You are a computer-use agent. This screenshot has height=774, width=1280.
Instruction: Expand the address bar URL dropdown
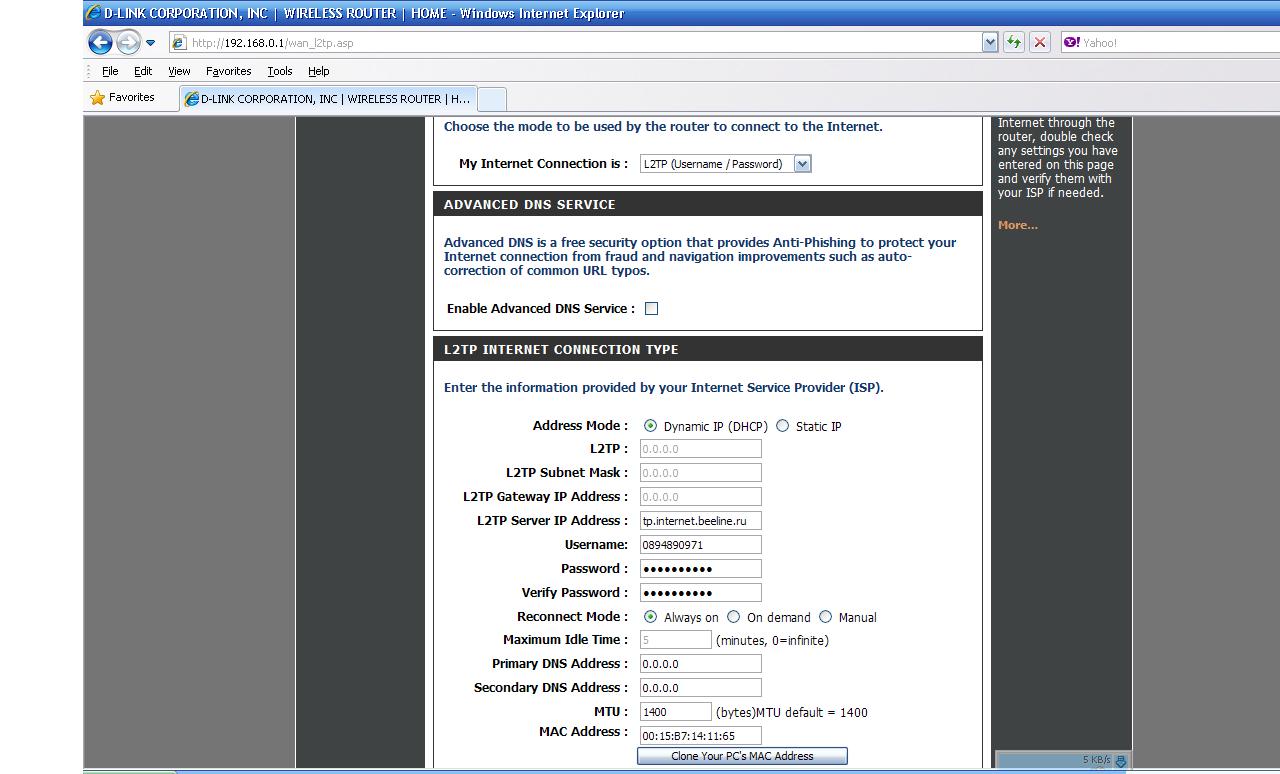[x=990, y=42]
